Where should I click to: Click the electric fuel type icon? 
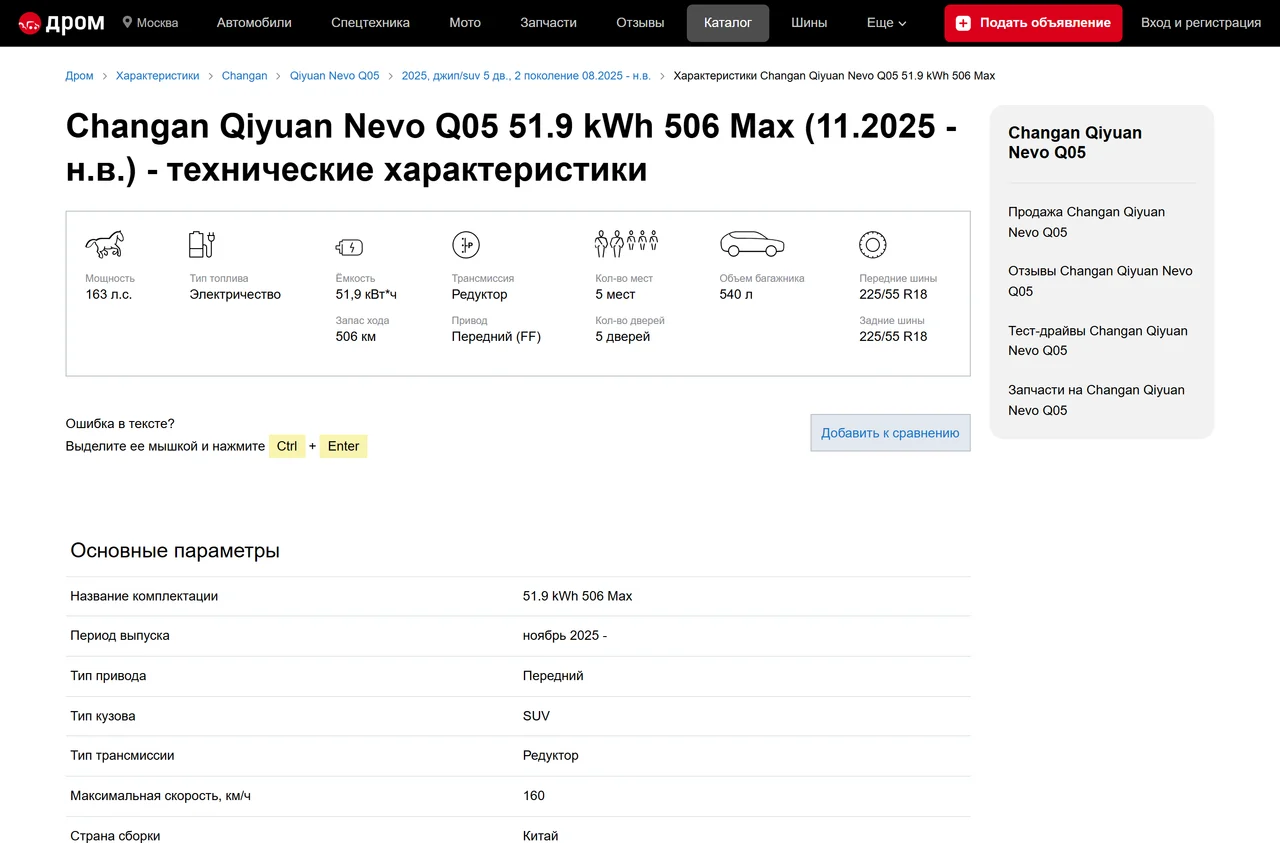(202, 244)
